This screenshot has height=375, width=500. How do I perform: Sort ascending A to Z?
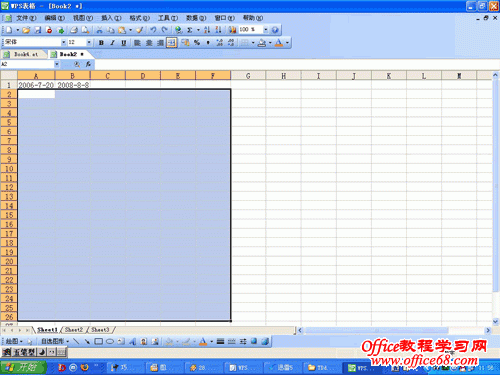tap(207, 30)
